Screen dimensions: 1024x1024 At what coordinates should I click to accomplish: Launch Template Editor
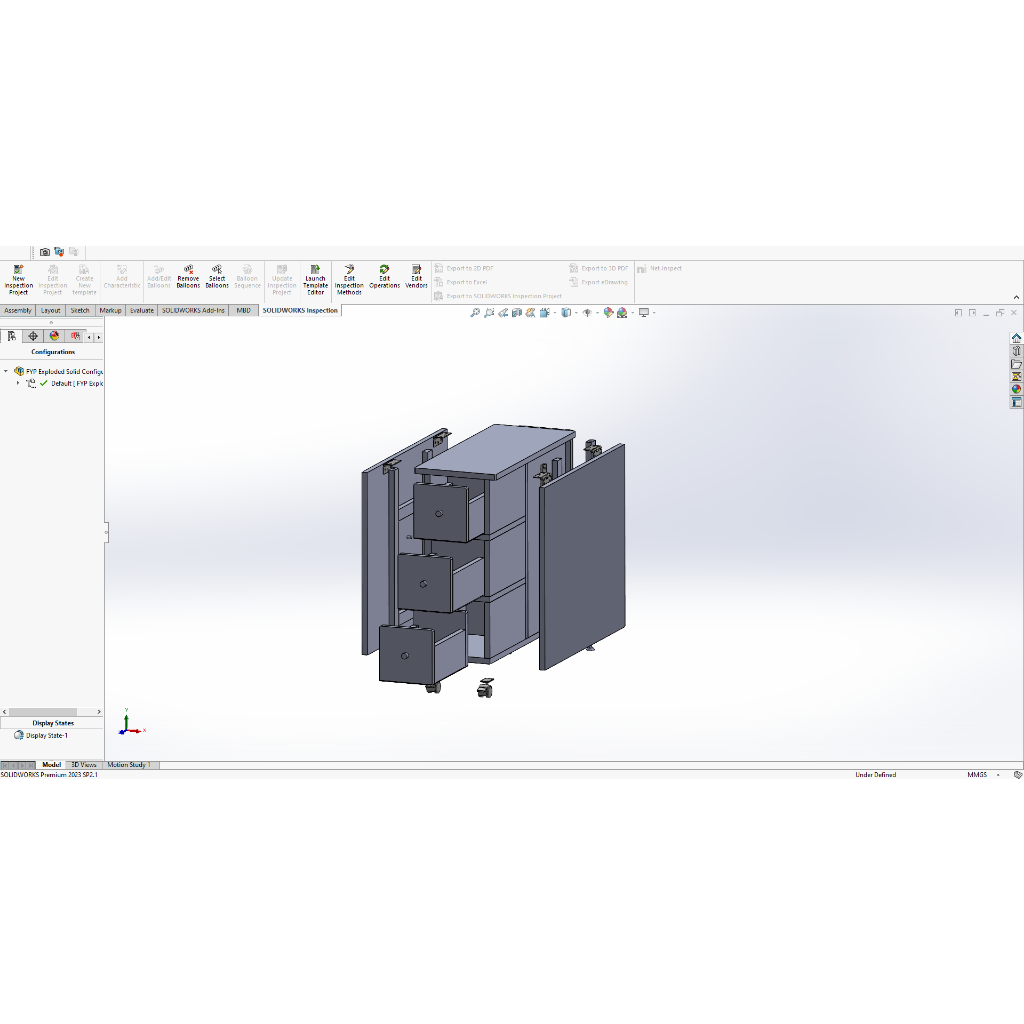pos(315,280)
